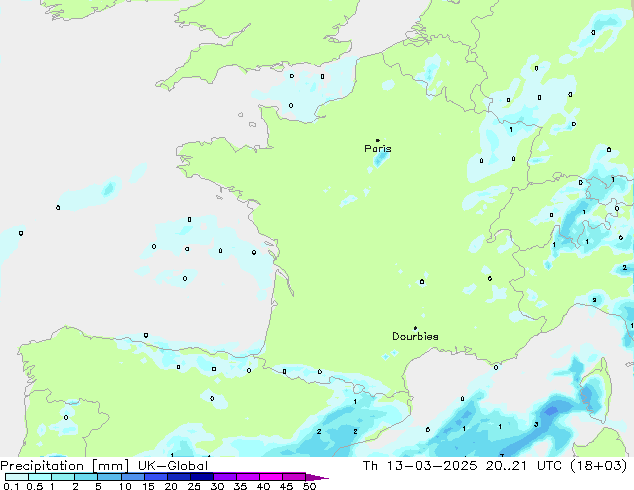Click the 25–30 mm dark navy legend swatch
This screenshot has height=490, width=634.
tap(201, 477)
